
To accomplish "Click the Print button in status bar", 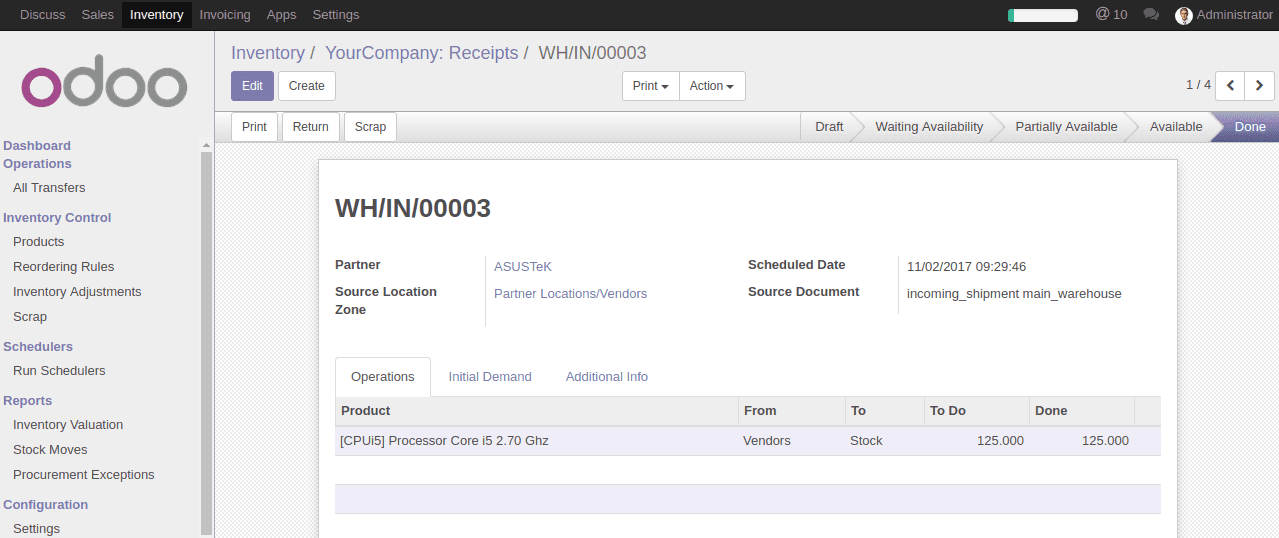I will (x=254, y=127).
